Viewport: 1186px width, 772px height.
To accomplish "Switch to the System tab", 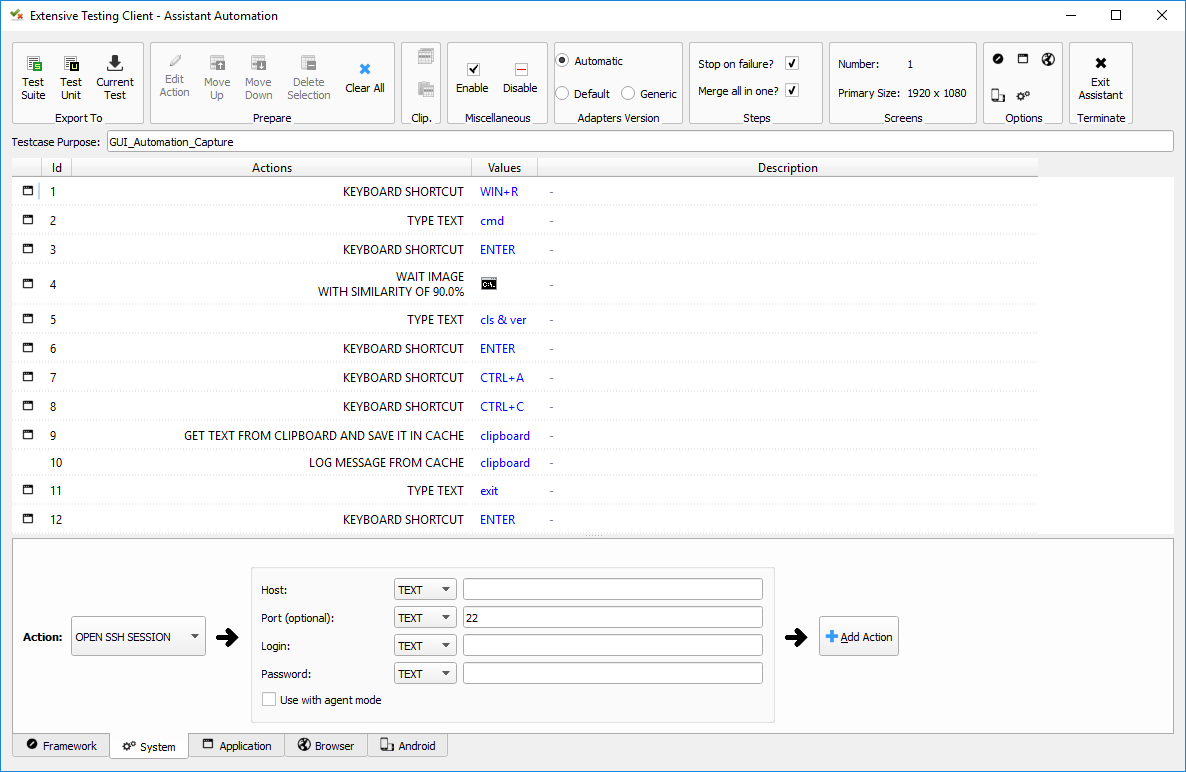I will click(x=149, y=746).
